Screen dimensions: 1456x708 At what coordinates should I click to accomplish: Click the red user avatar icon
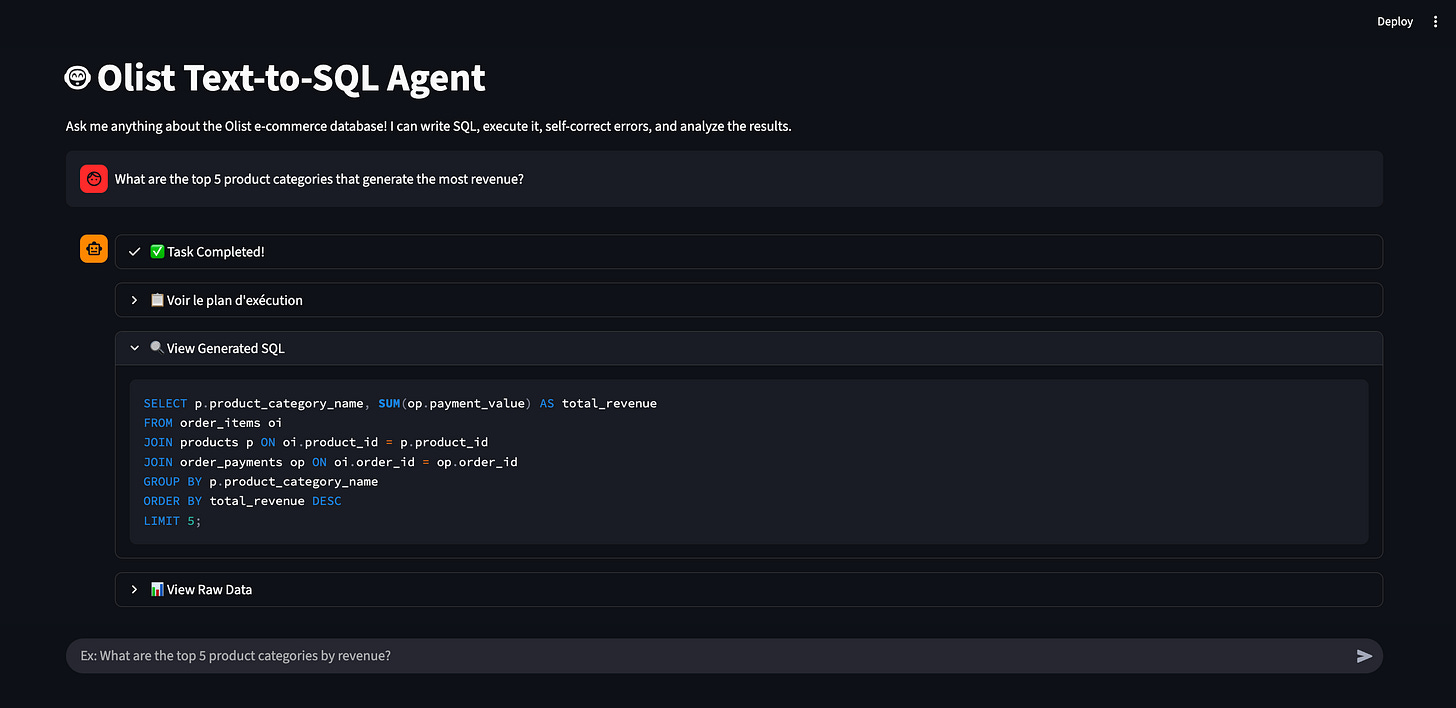click(93, 178)
